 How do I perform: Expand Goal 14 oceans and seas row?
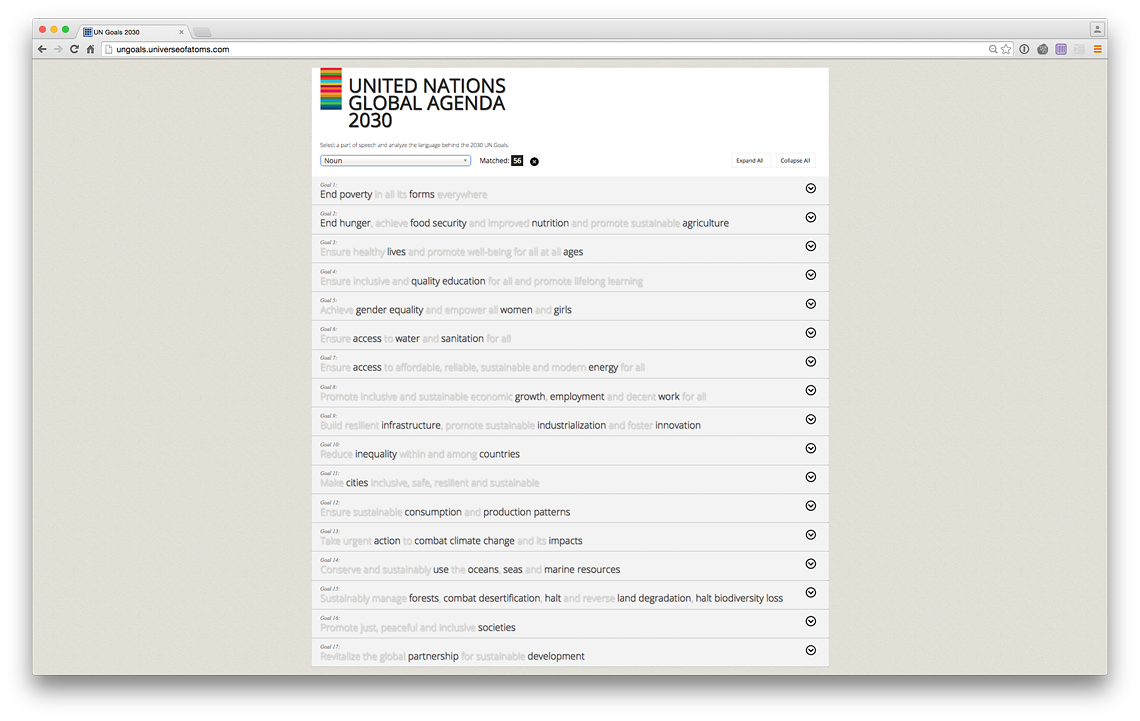811,564
